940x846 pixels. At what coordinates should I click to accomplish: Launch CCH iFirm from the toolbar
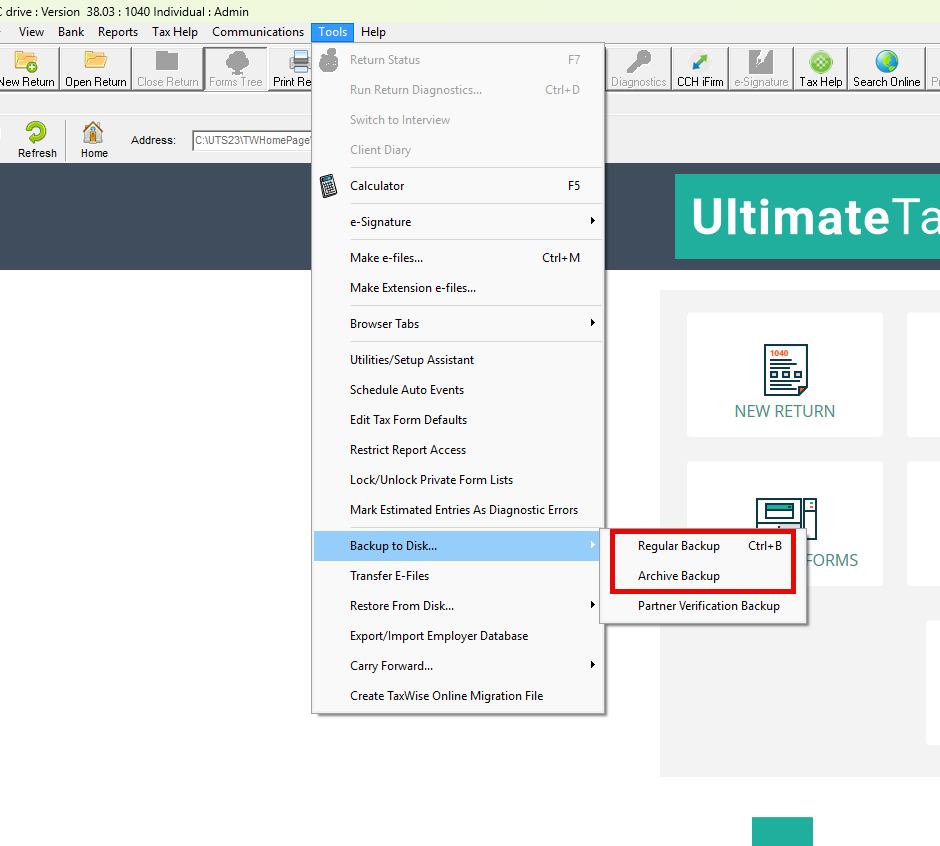pyautogui.click(x=700, y=68)
